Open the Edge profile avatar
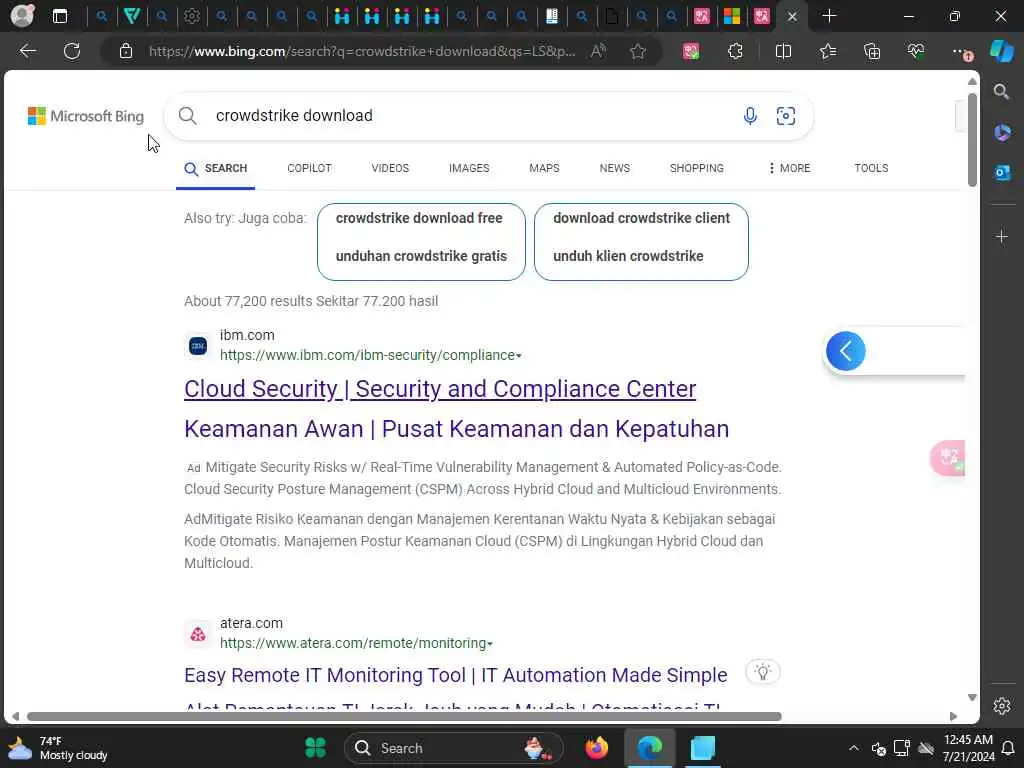The image size is (1024, 768). pyautogui.click(x=22, y=16)
